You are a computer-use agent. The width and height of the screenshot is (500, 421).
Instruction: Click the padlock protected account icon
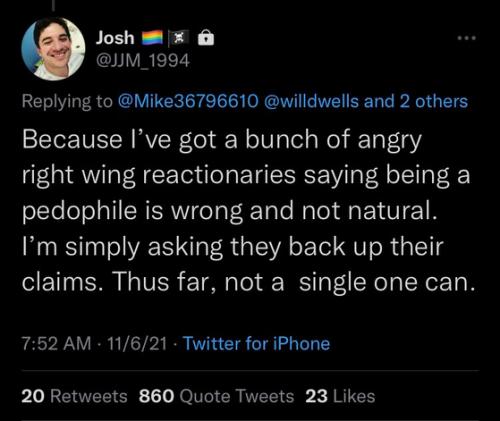coord(206,37)
